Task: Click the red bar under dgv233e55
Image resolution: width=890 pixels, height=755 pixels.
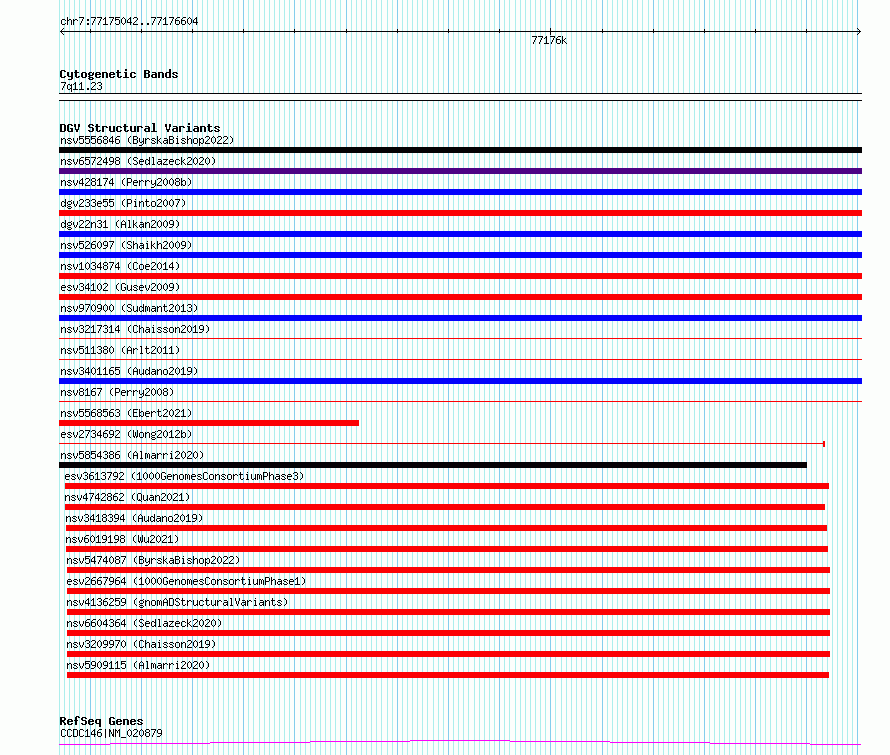Action: [460, 213]
